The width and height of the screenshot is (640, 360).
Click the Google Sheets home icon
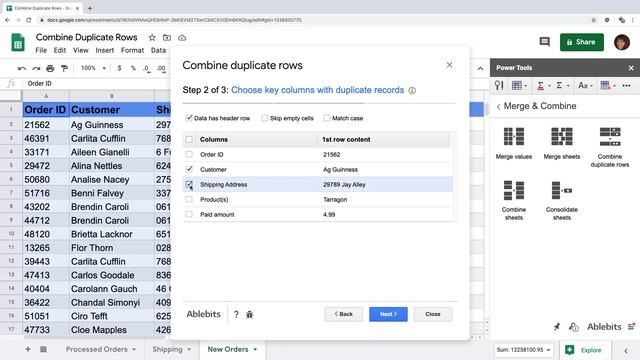[x=18, y=43]
